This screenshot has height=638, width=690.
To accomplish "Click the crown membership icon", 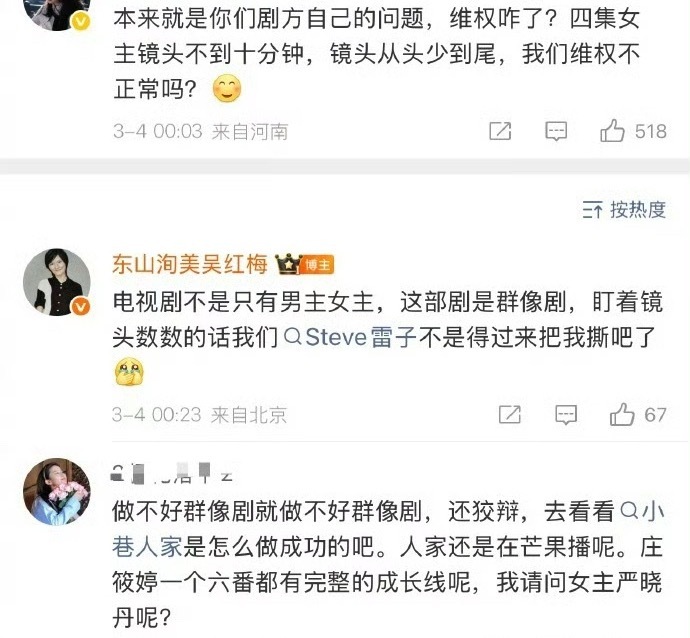I will pyautogui.click(x=288, y=264).
